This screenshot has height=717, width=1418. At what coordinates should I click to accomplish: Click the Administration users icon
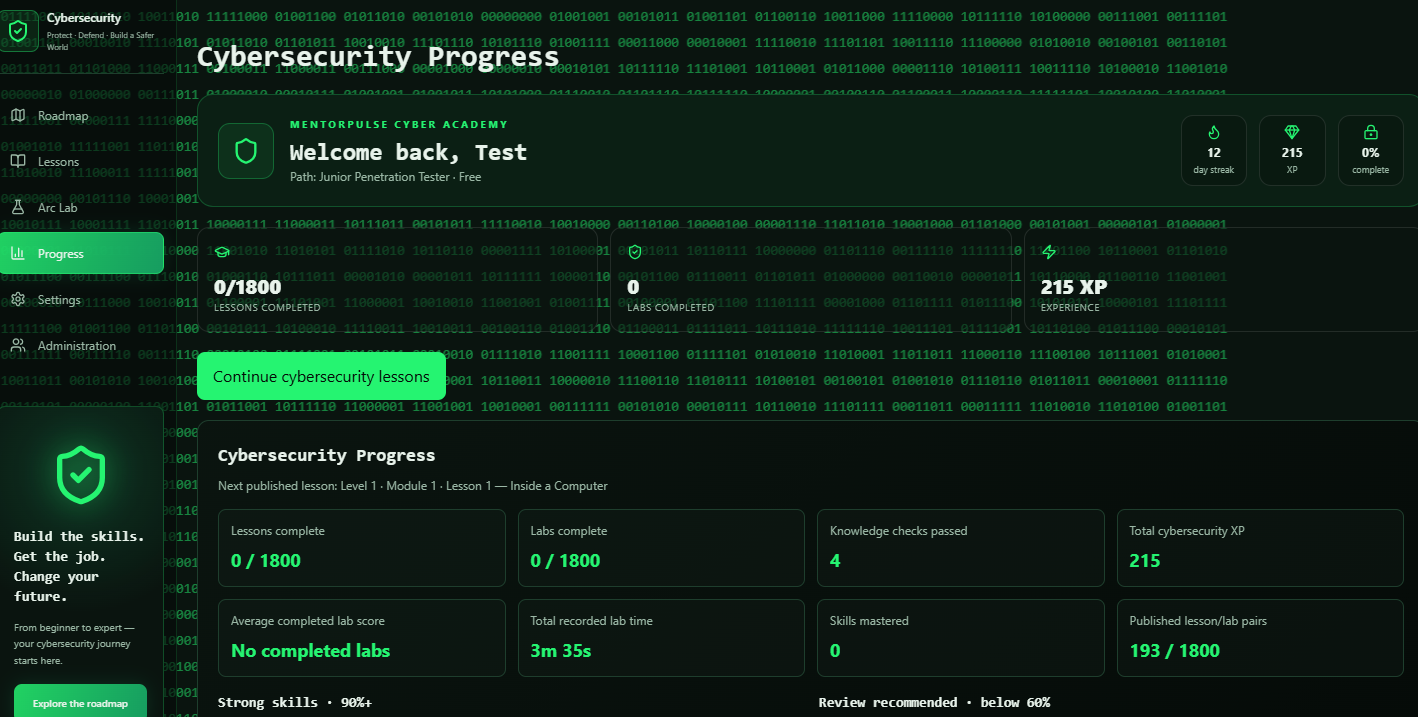point(18,346)
